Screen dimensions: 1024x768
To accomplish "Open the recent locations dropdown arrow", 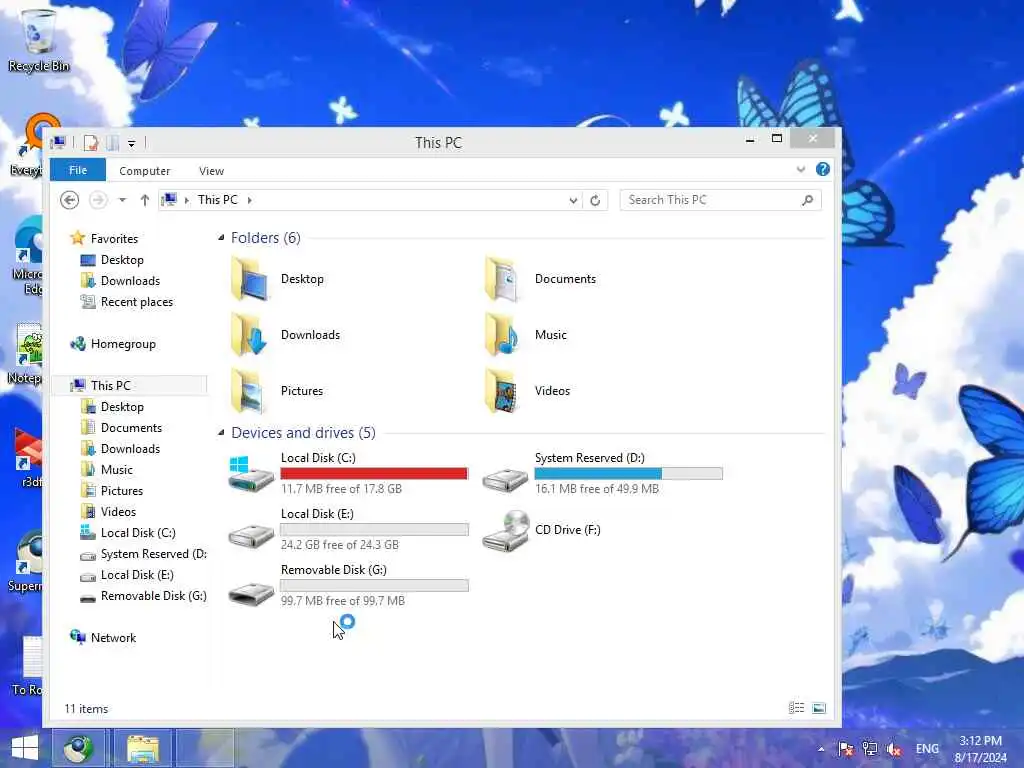I will (x=122, y=200).
